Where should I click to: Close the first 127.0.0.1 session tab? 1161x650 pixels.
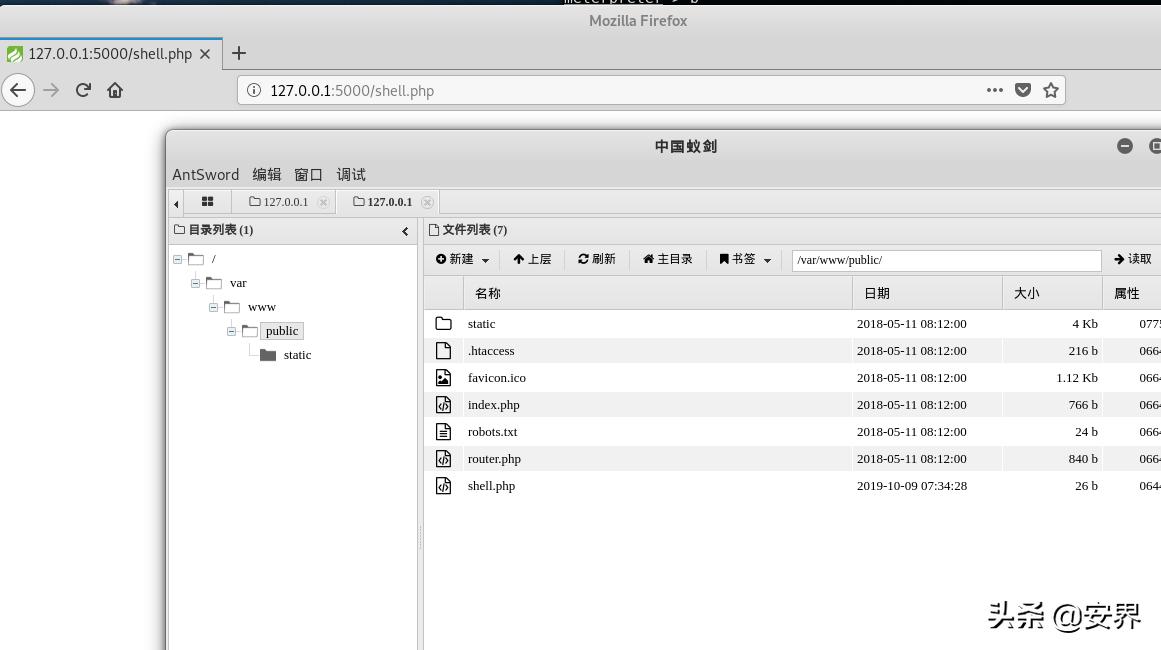point(322,201)
